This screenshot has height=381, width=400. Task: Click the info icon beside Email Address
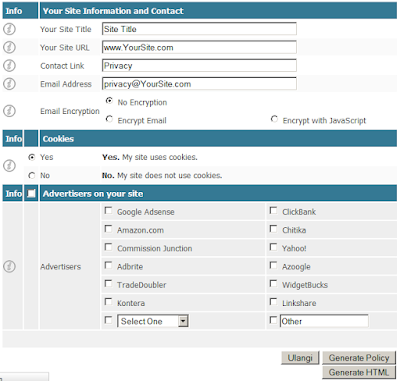(x=9, y=84)
